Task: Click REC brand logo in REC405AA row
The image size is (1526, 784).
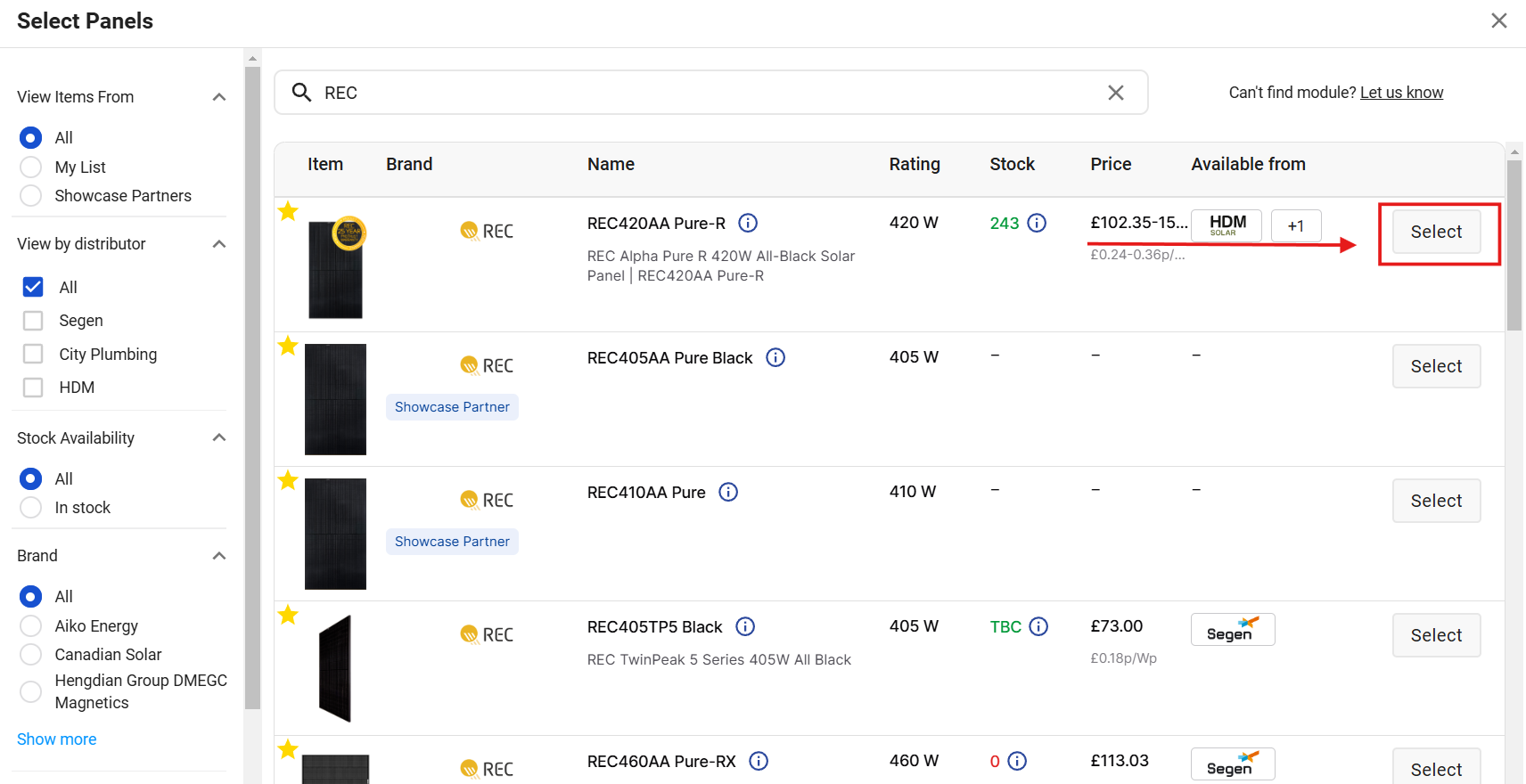Action: [487, 365]
